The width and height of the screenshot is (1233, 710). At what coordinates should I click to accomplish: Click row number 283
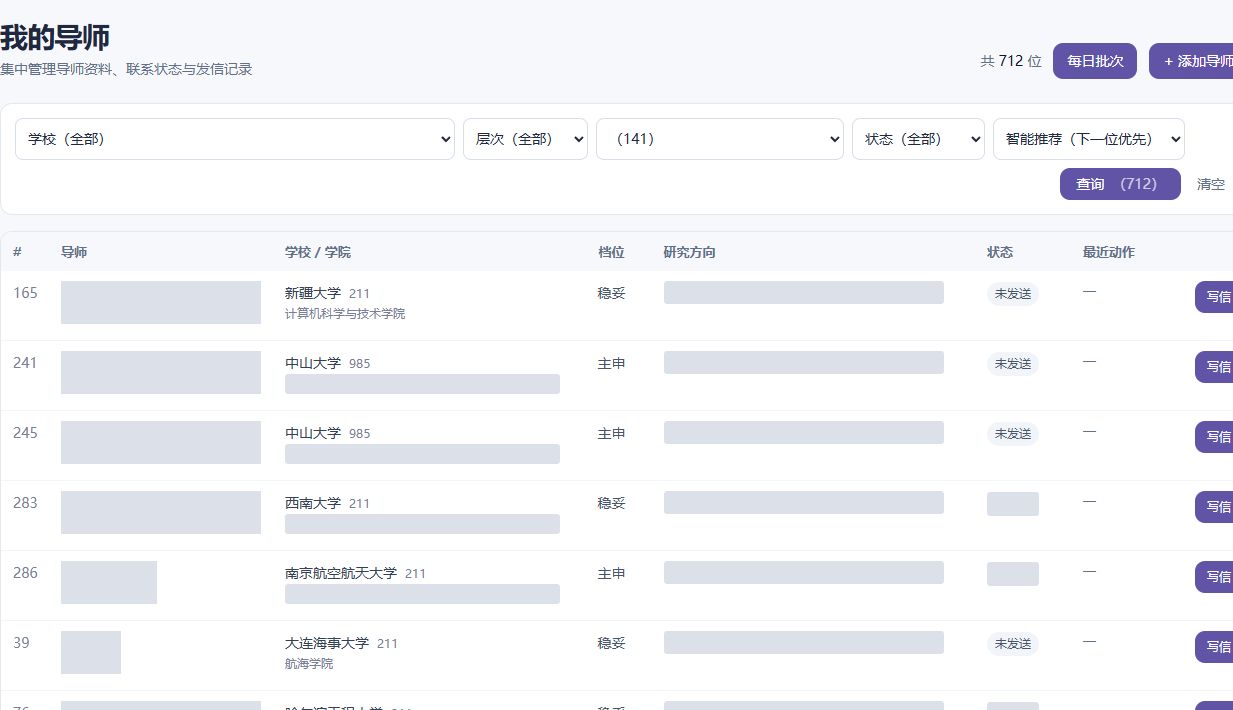pos(25,503)
